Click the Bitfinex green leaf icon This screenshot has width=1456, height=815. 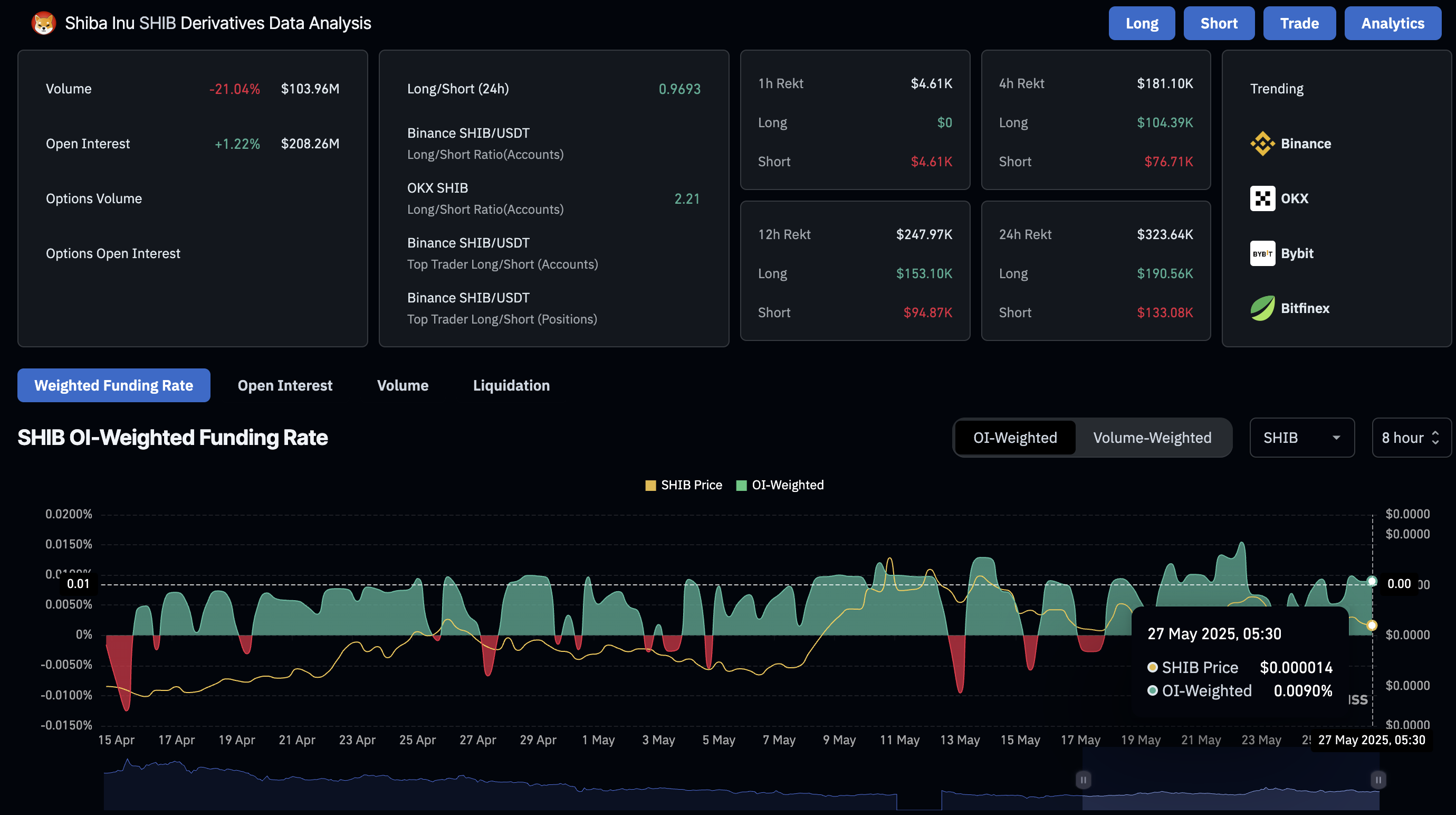click(x=1262, y=308)
